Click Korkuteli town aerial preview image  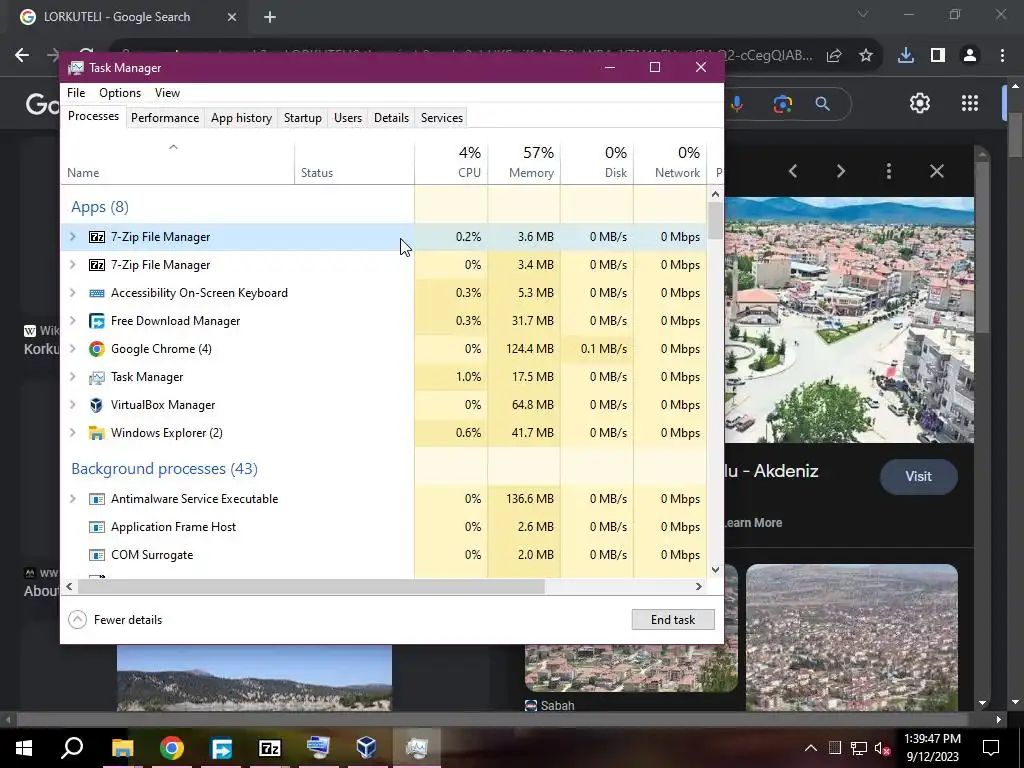tap(850, 320)
